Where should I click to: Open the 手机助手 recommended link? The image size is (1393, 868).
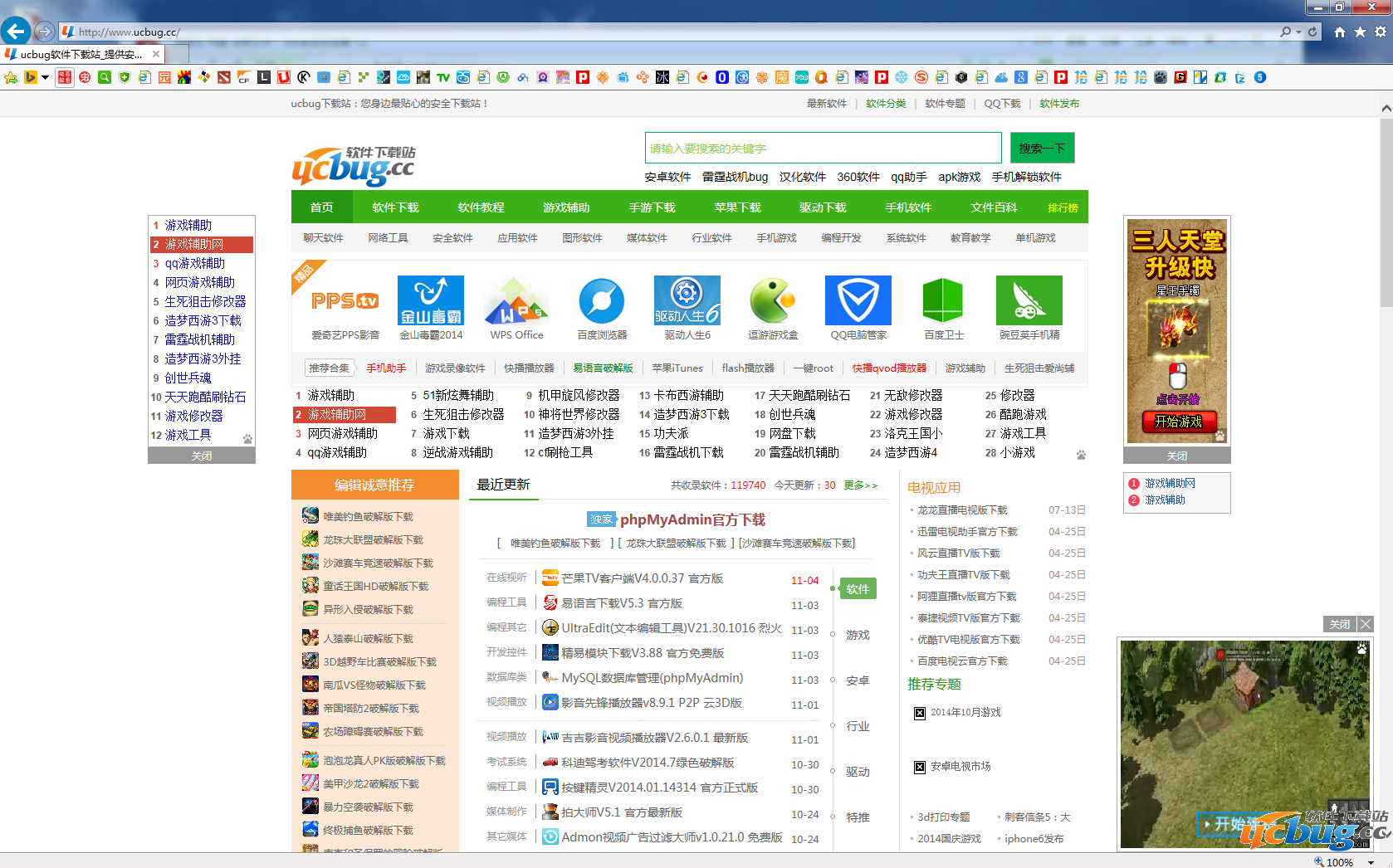[x=386, y=368]
